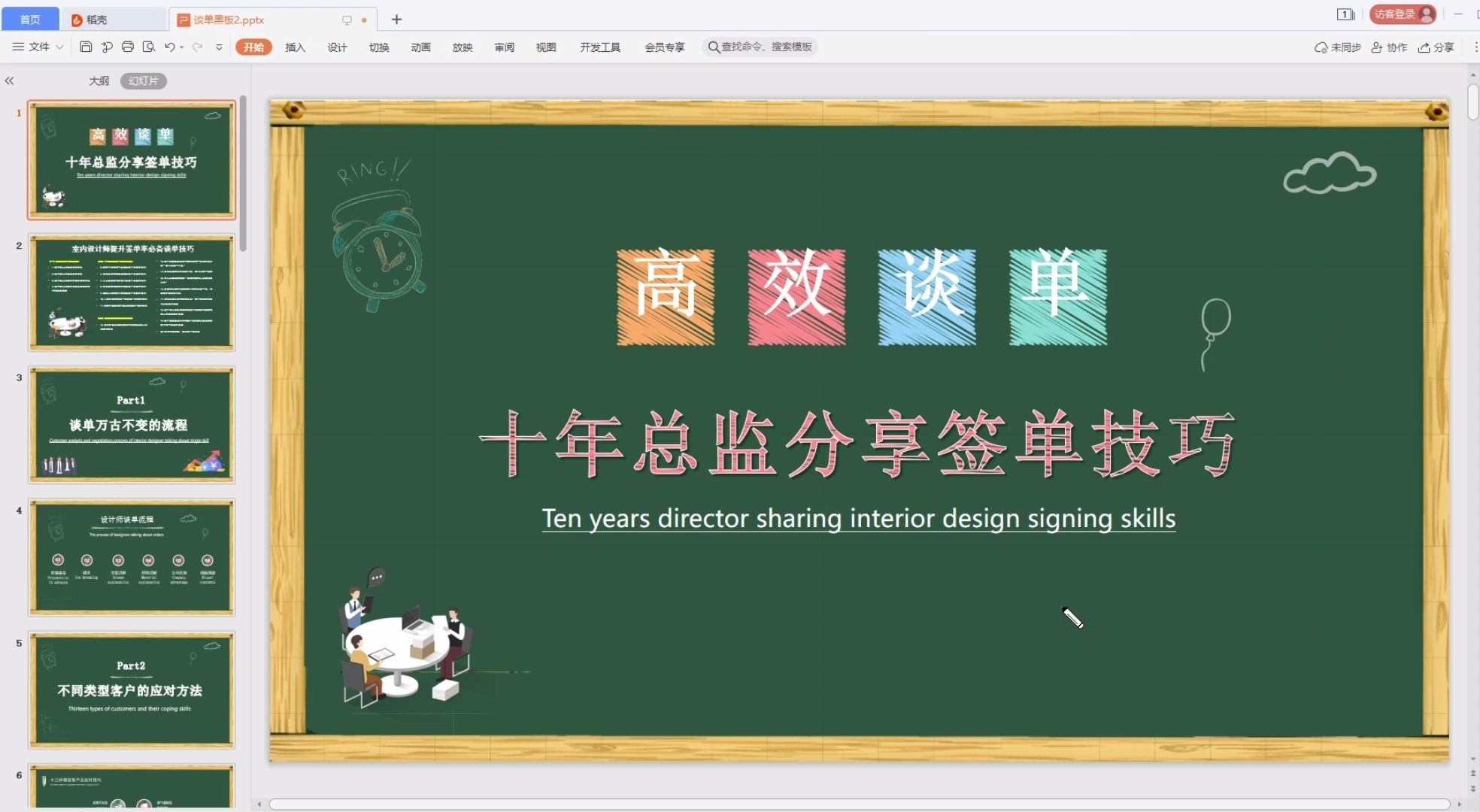Click the export to PDF icon
This screenshot has height=812, width=1480.
point(107,47)
